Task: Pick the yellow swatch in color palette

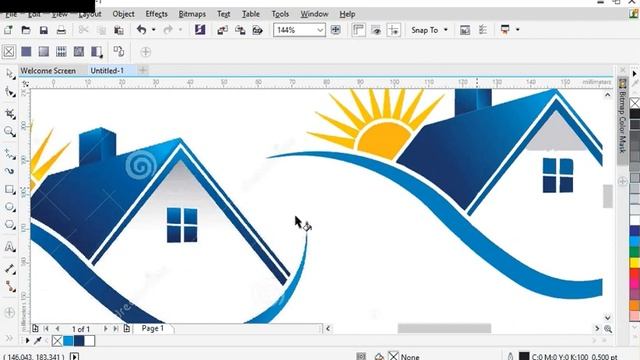Action: 635,262
